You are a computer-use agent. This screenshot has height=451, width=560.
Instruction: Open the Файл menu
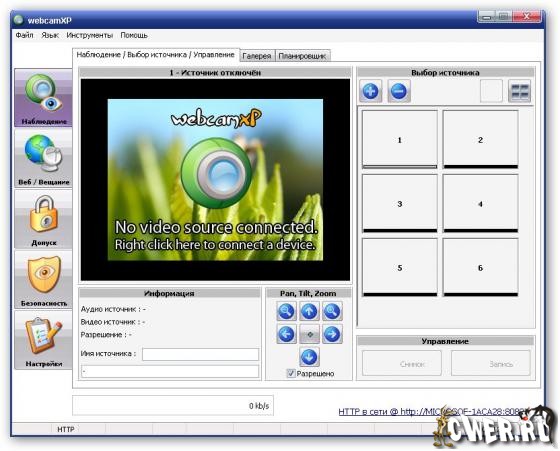click(24, 35)
